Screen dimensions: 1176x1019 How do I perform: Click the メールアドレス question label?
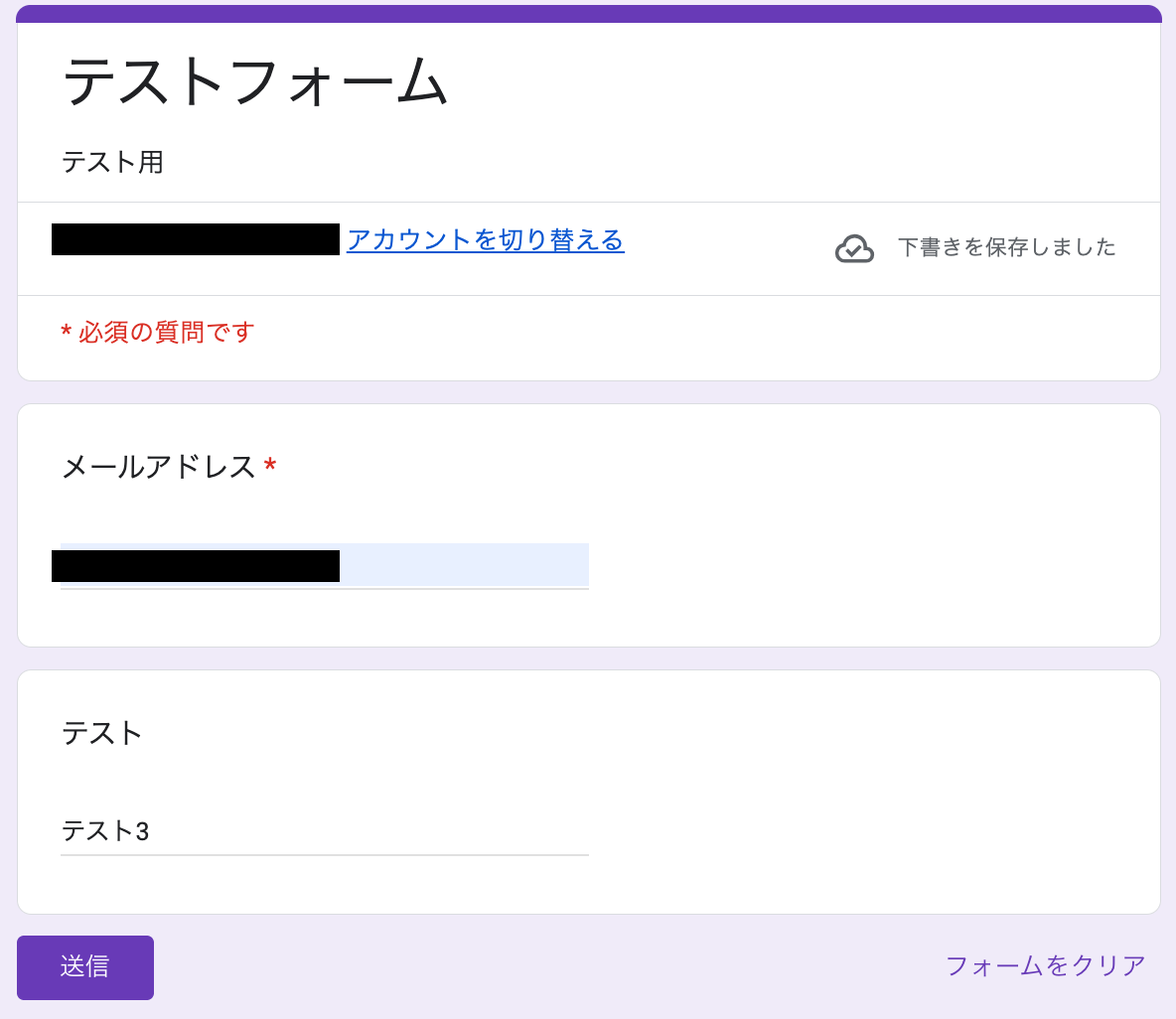point(159,467)
